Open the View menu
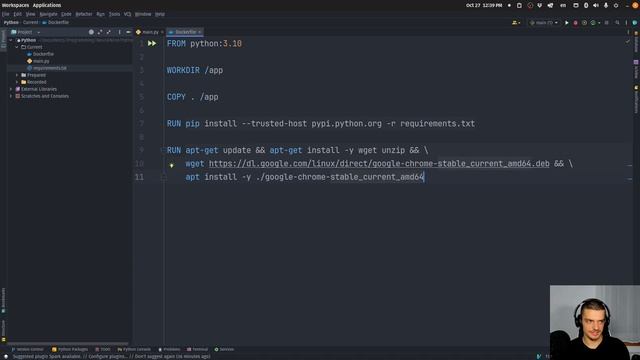Screen dimensions: 640x360 (x=30, y=14)
